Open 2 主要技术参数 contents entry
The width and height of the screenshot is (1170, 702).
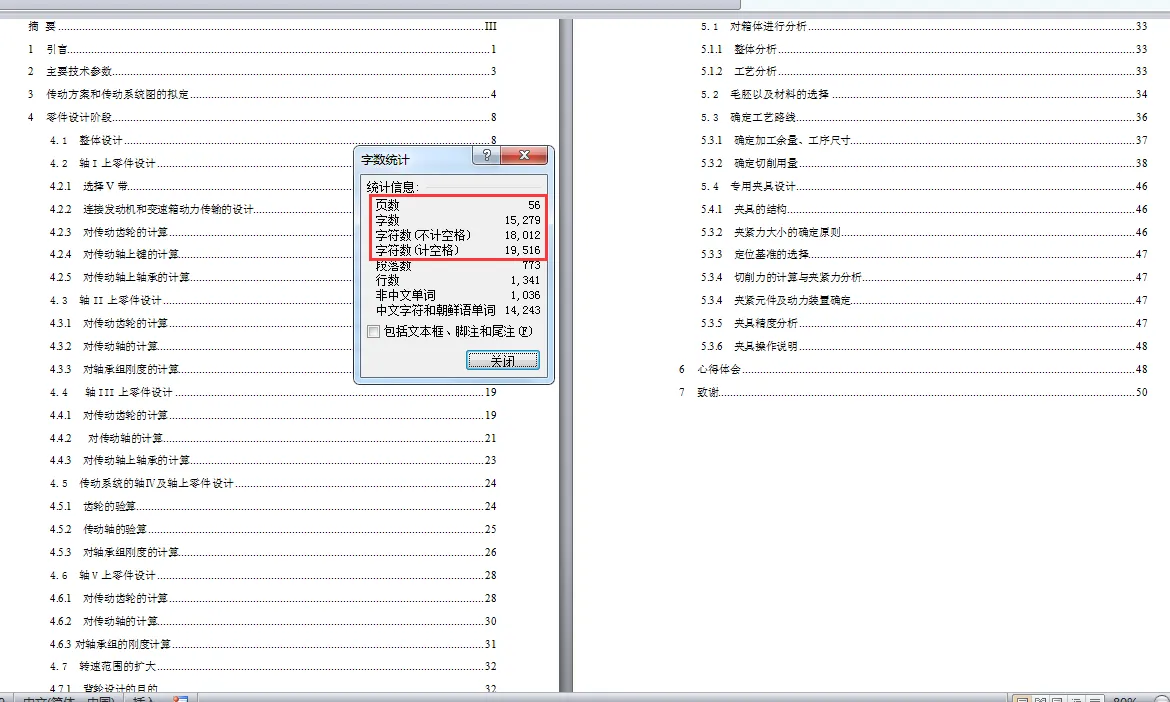click(x=262, y=72)
